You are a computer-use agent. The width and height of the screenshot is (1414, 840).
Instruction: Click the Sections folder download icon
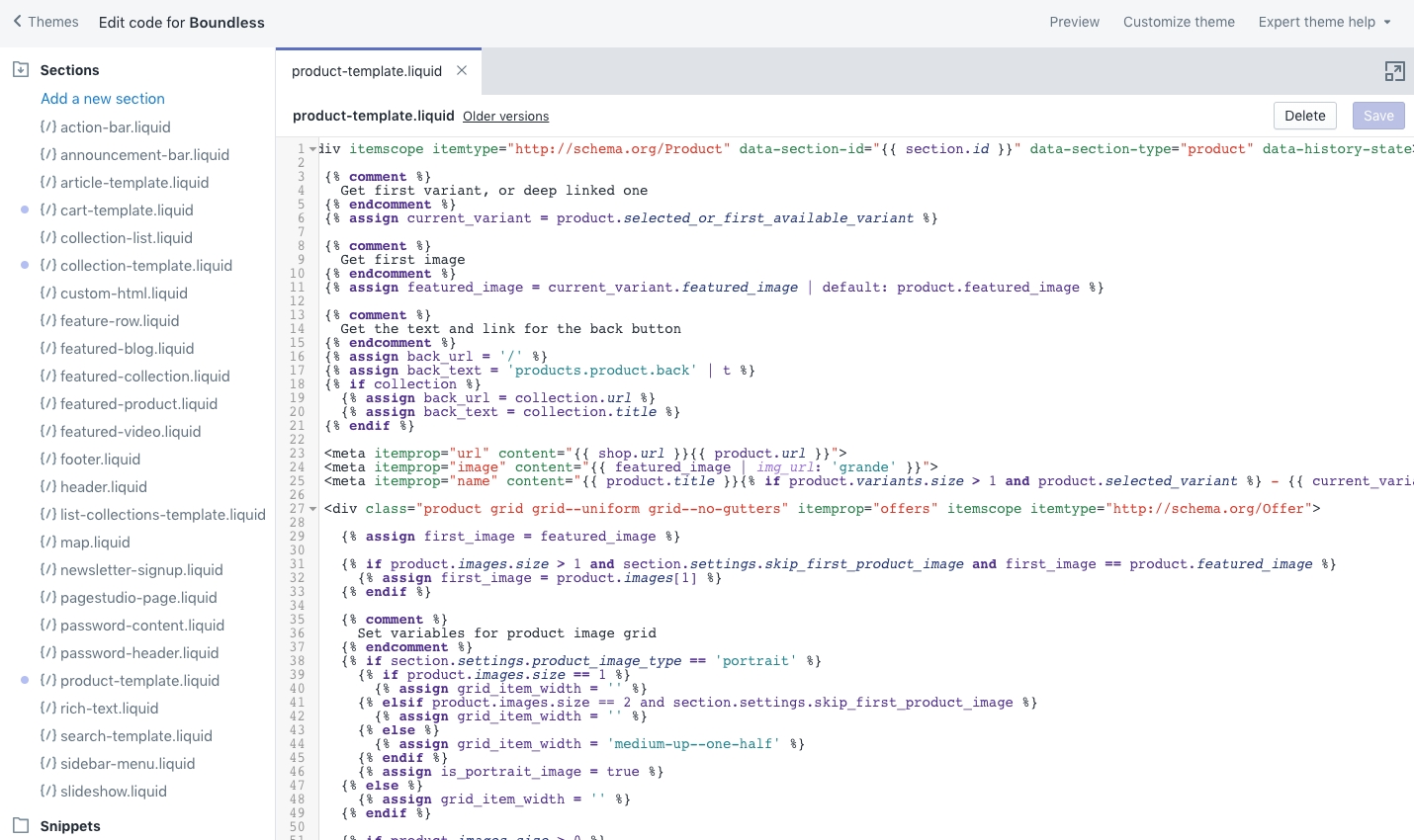pyautogui.click(x=20, y=70)
